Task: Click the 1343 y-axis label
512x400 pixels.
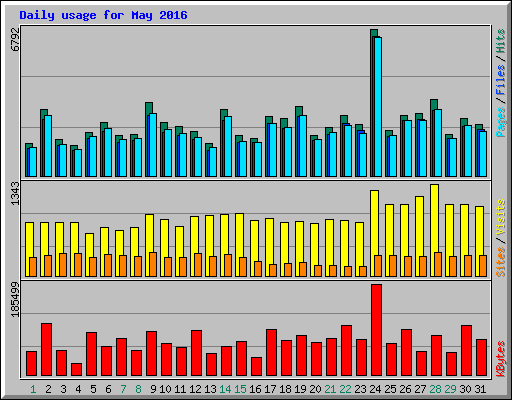Action: pos(15,193)
